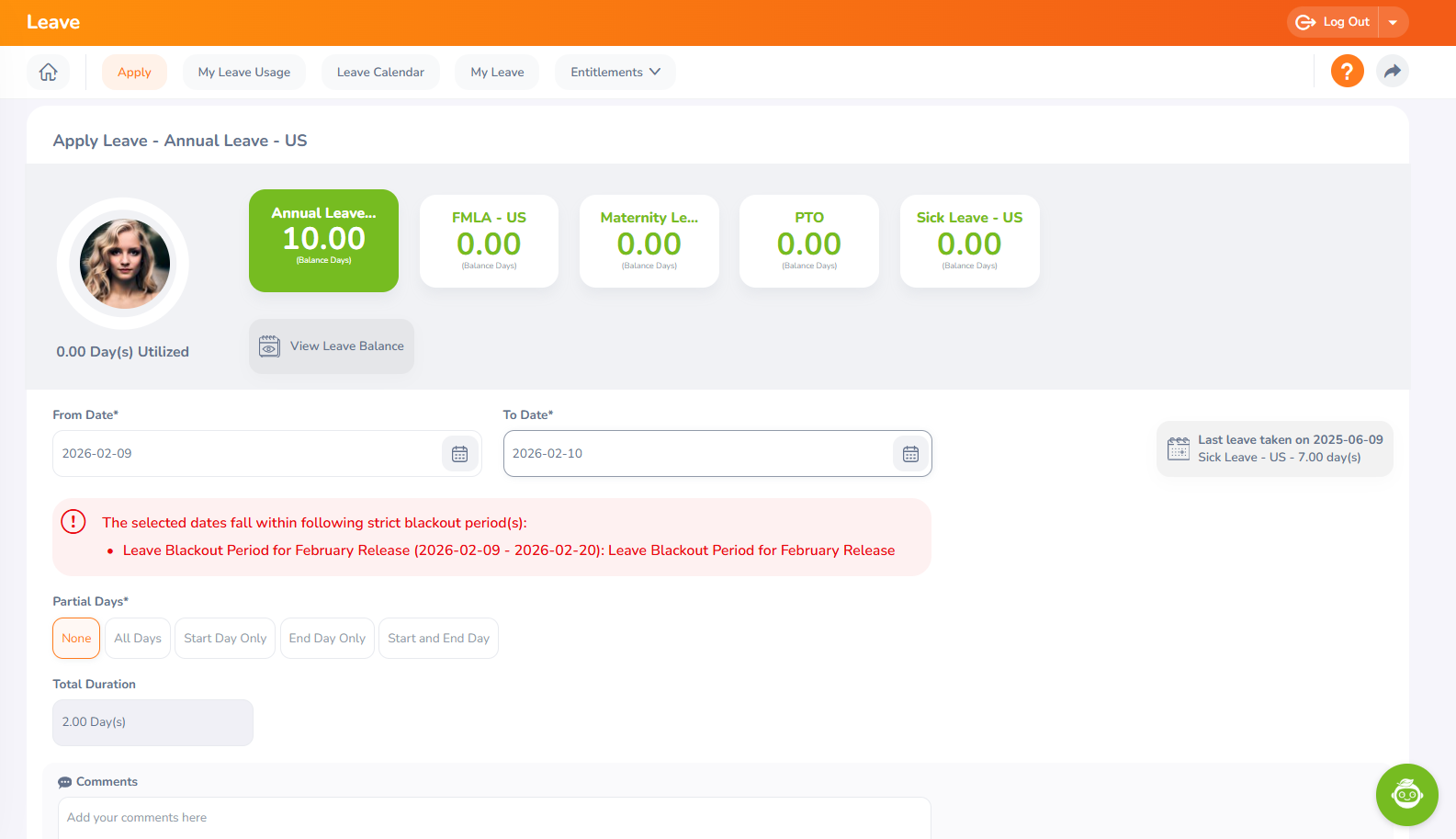This screenshot has width=1456, height=839.
Task: Open the From Date calendar picker icon
Action: (x=460, y=454)
